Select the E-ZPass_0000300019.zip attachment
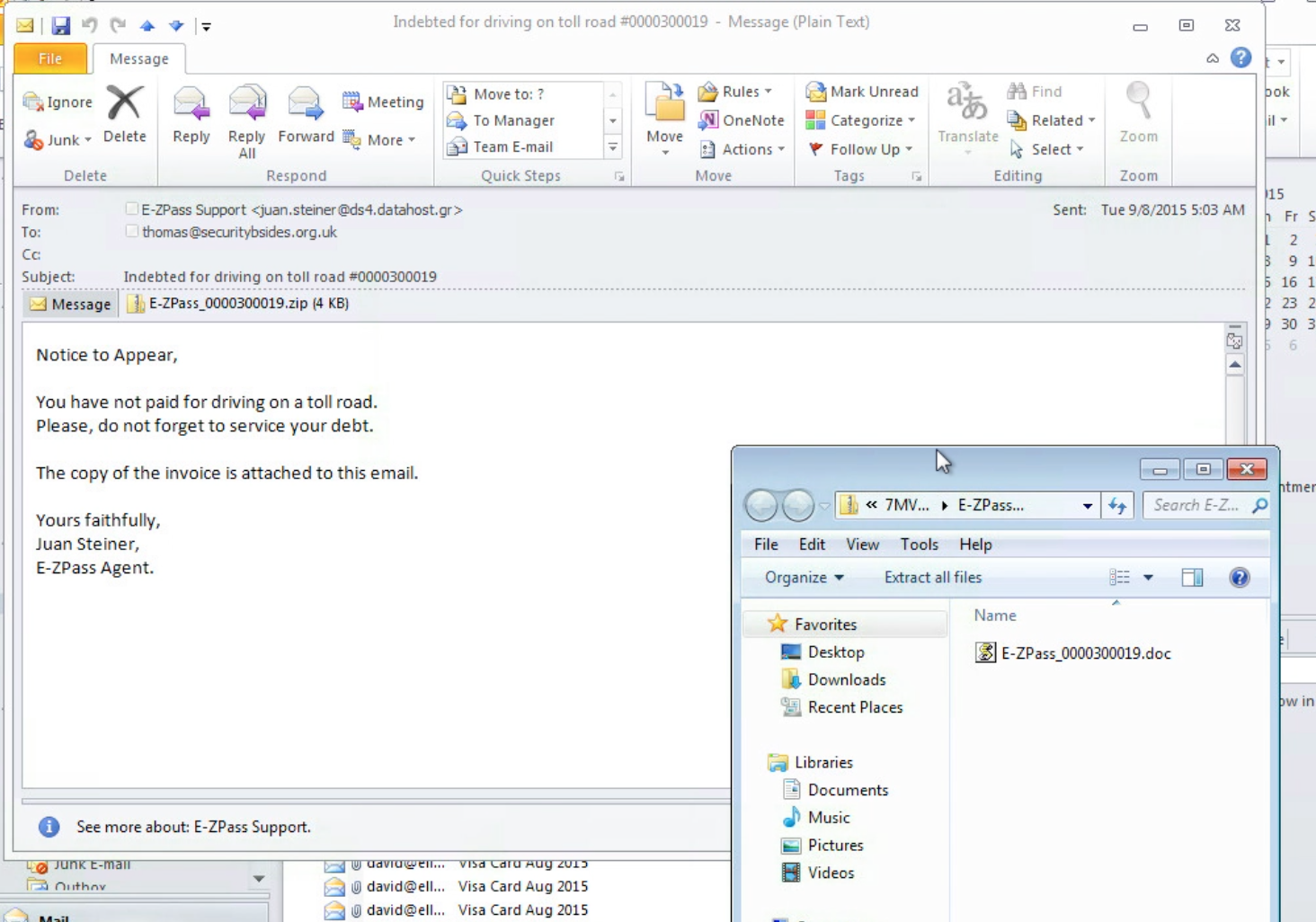This screenshot has height=922, width=1316. 237,304
